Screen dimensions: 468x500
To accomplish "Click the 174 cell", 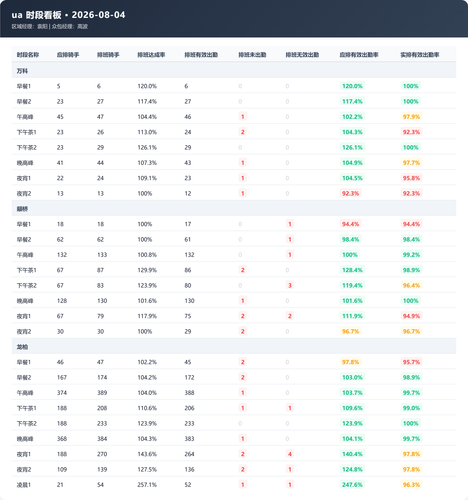I will [x=102, y=377].
